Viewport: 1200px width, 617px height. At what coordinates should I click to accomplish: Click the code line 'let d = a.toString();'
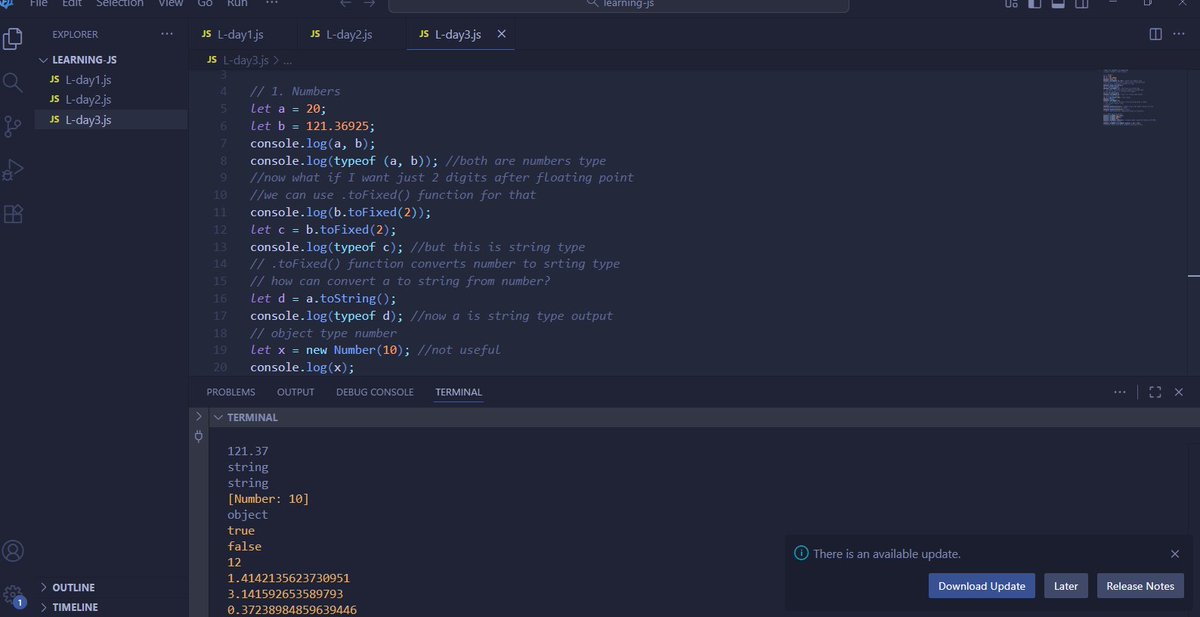pyautogui.click(x=323, y=298)
